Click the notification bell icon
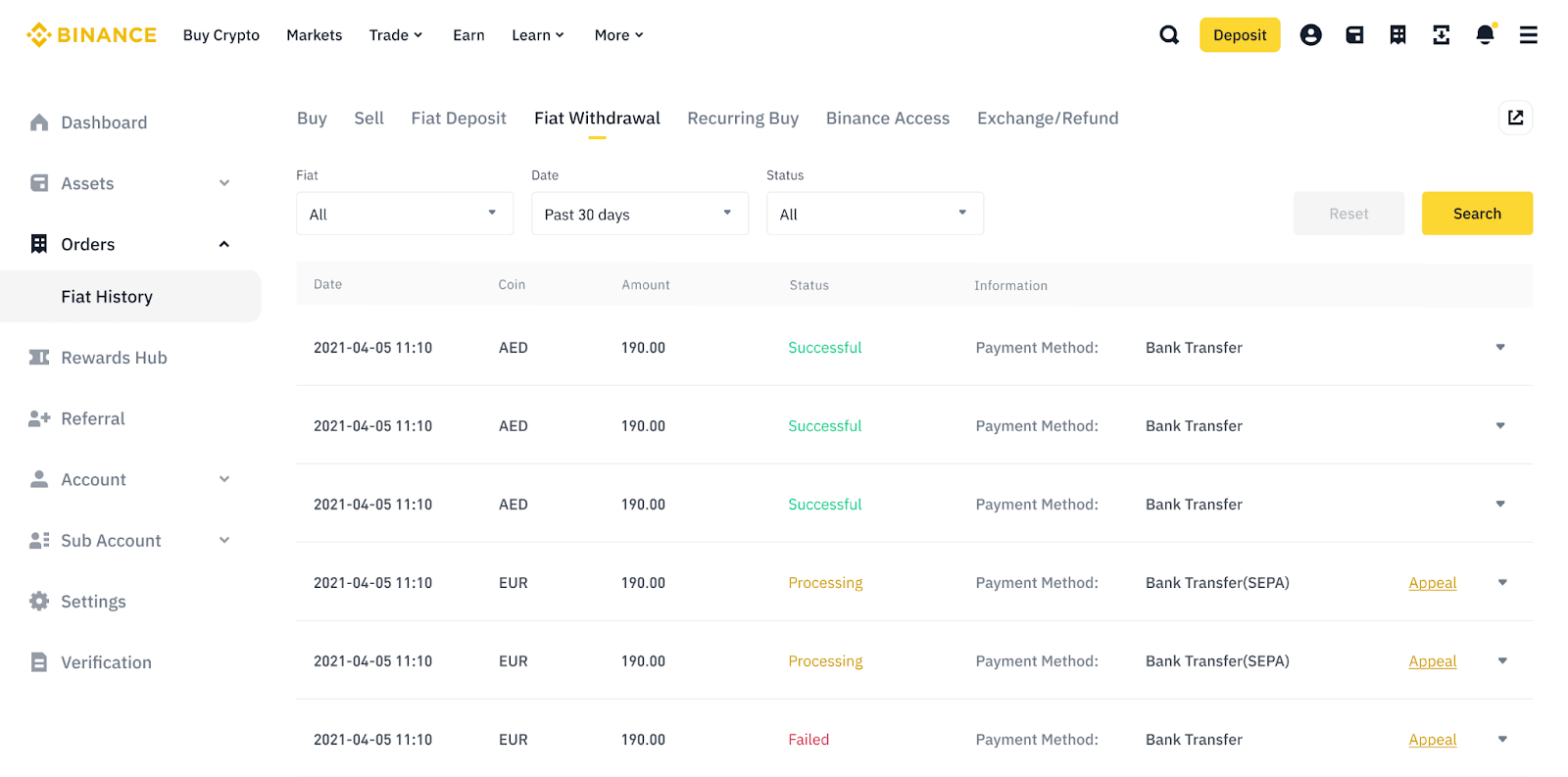Screen dimensions: 1568x777 [x=1485, y=35]
